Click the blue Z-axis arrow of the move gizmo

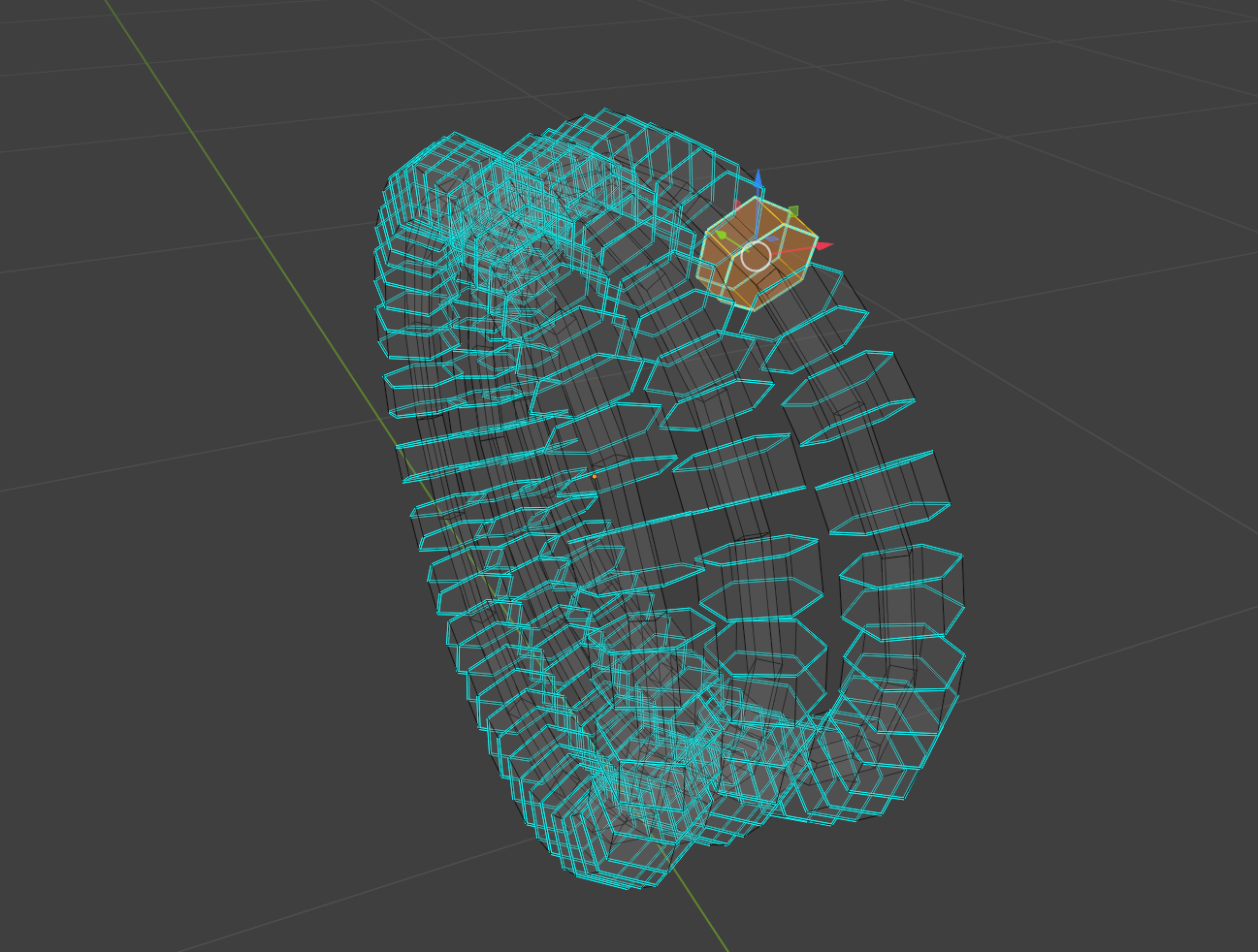pos(758,179)
